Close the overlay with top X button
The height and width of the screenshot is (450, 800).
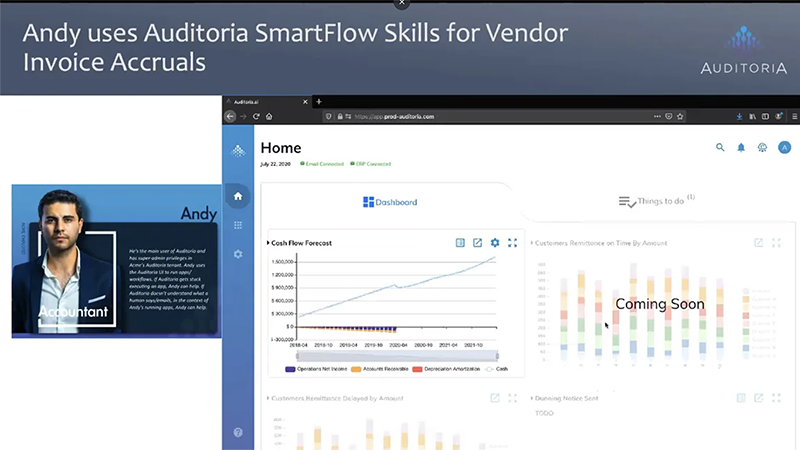tap(402, 3)
